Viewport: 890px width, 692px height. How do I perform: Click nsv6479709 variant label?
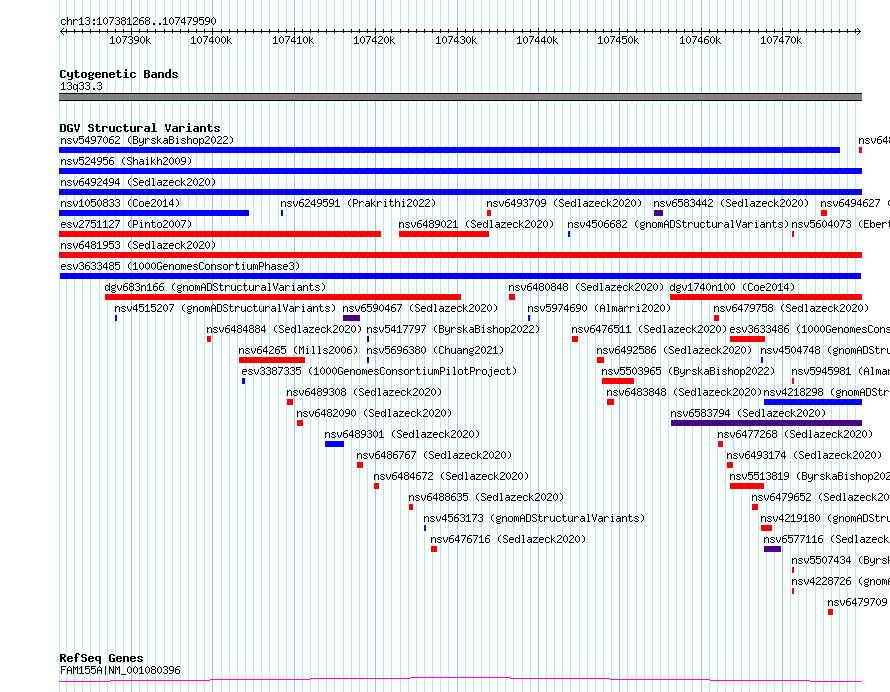coord(858,602)
